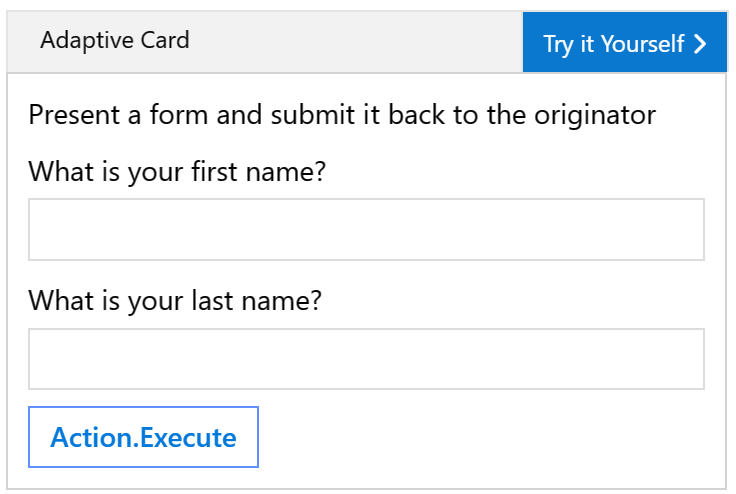Submit the form with Action.Execute

(143, 437)
